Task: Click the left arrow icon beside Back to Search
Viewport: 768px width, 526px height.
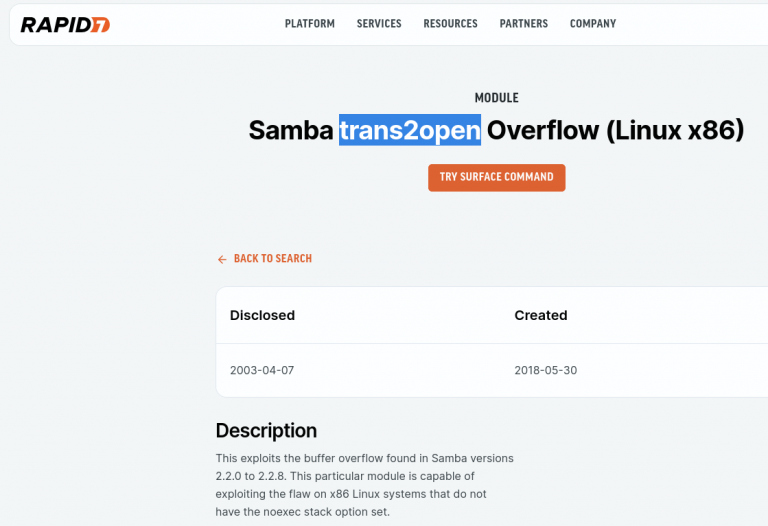Action: pyautogui.click(x=222, y=259)
